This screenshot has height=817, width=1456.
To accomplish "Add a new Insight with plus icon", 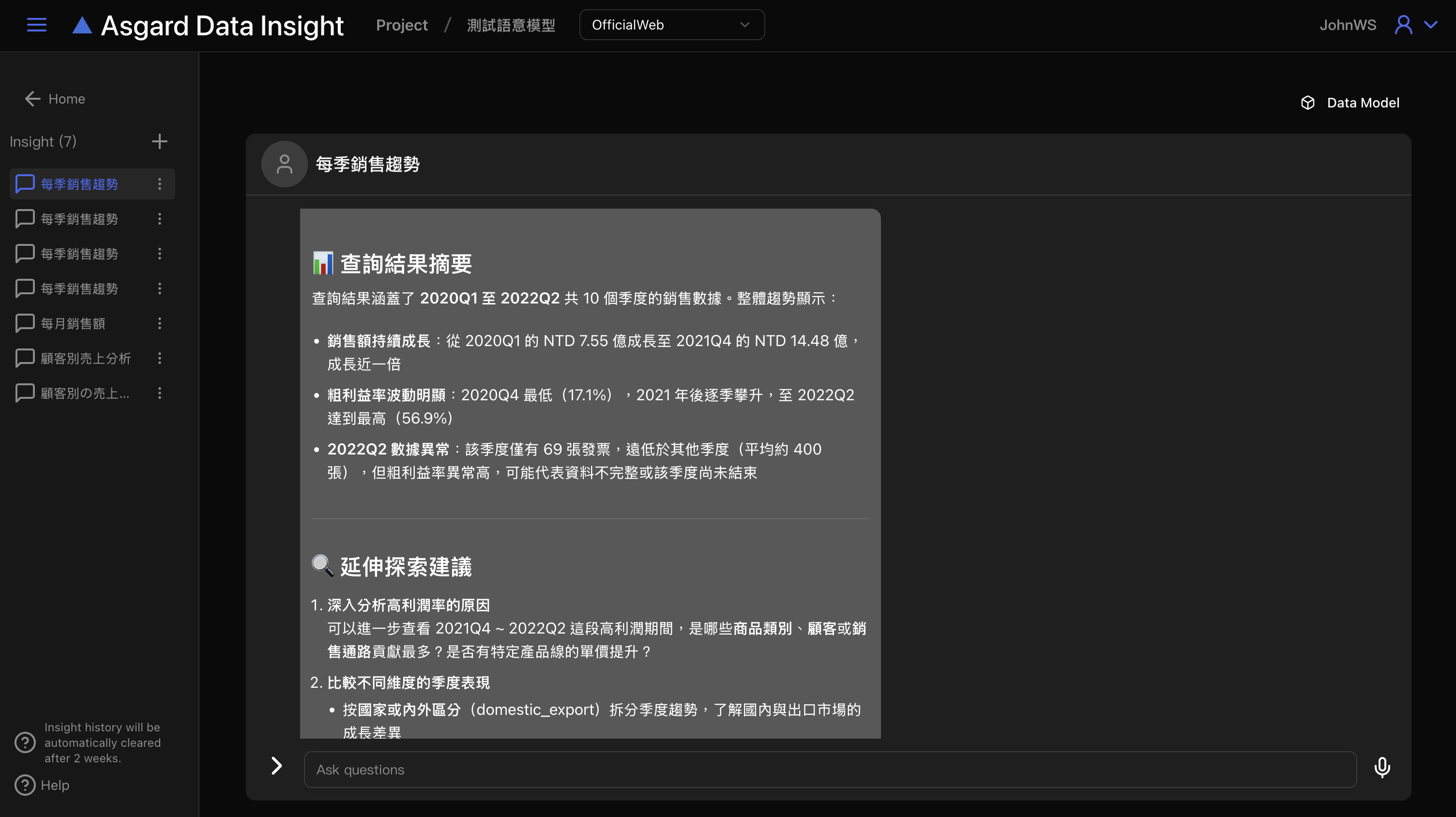I will coord(159,141).
